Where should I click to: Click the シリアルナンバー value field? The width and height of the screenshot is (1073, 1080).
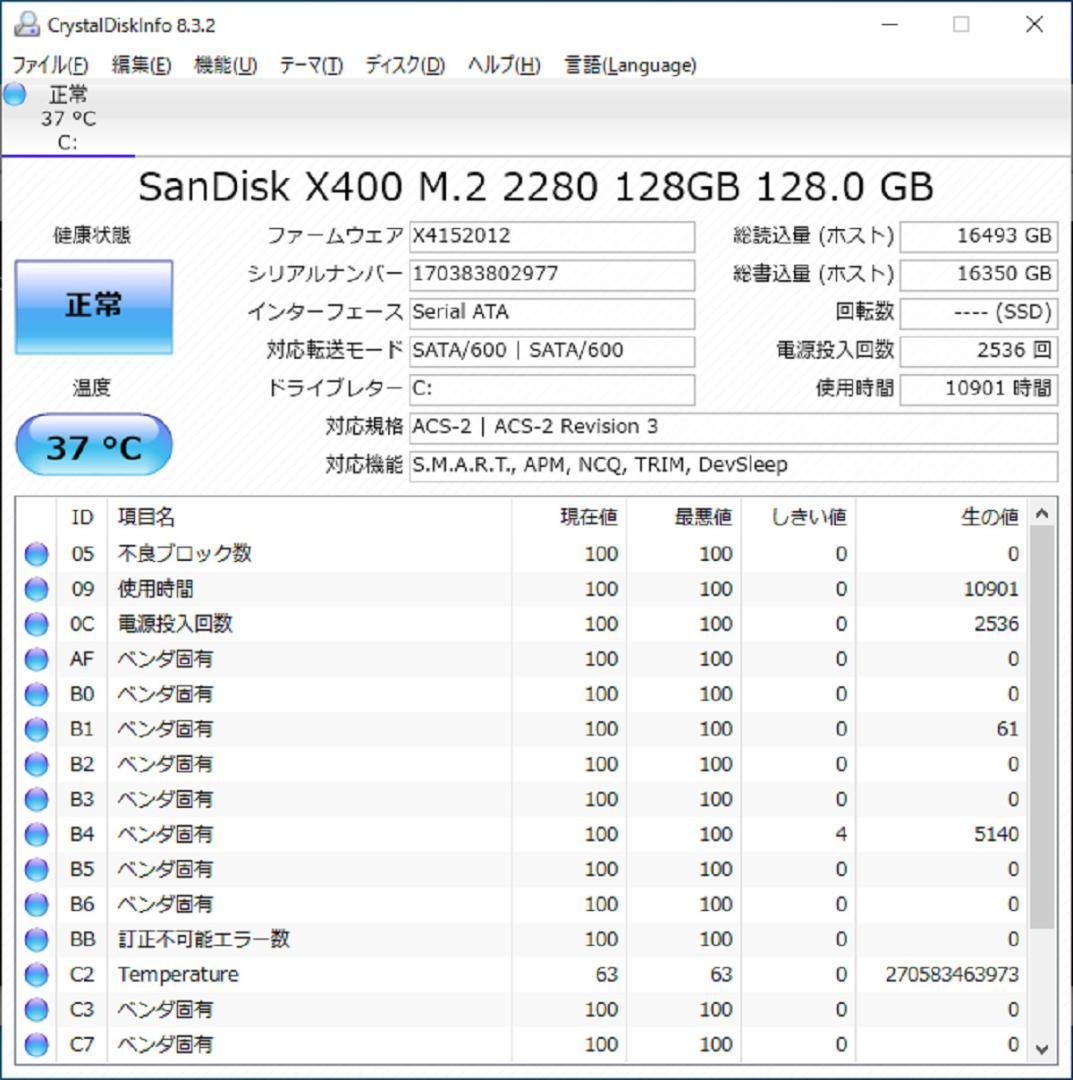point(550,274)
